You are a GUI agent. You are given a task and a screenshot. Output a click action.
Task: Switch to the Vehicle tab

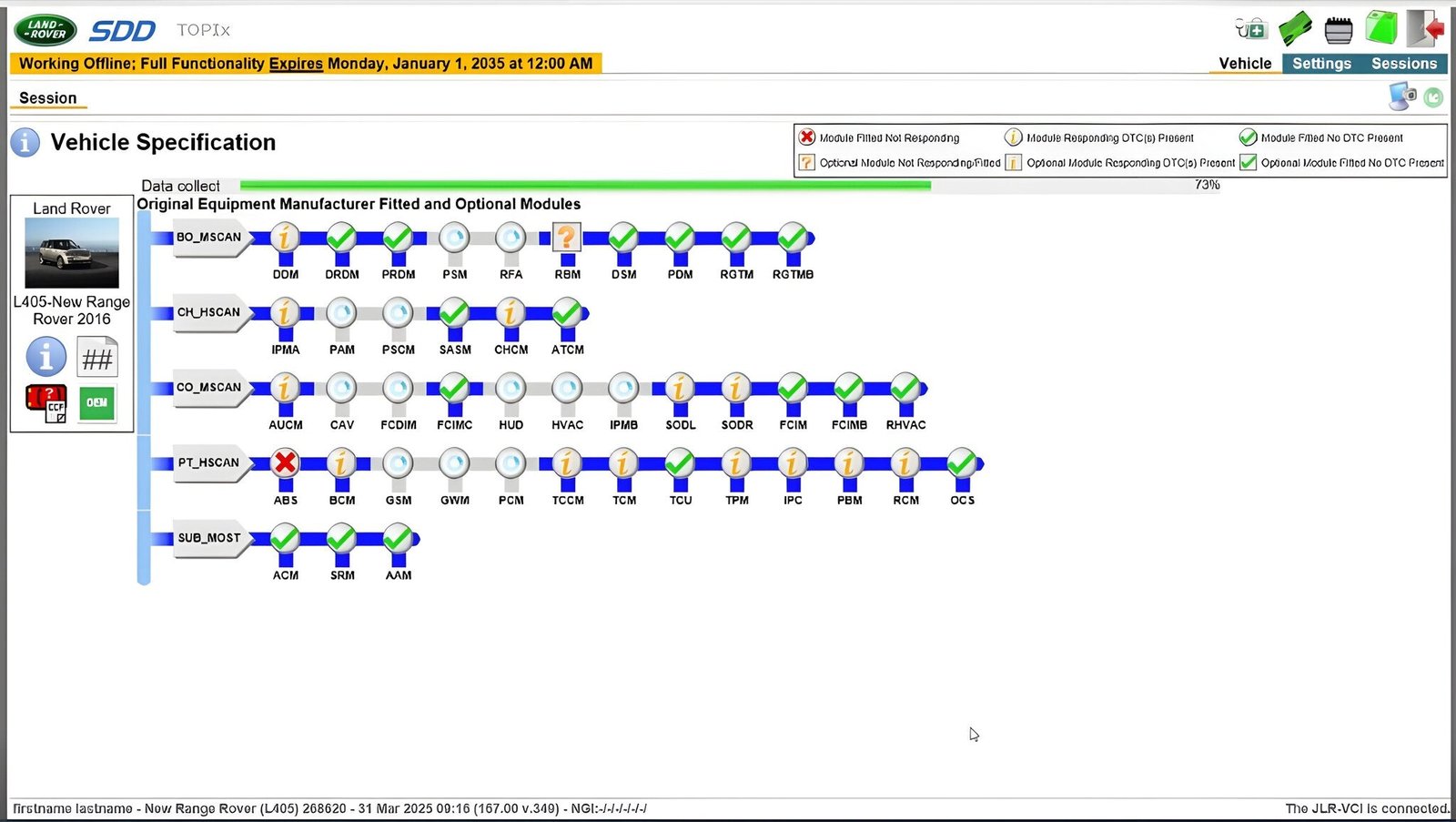[x=1245, y=64]
